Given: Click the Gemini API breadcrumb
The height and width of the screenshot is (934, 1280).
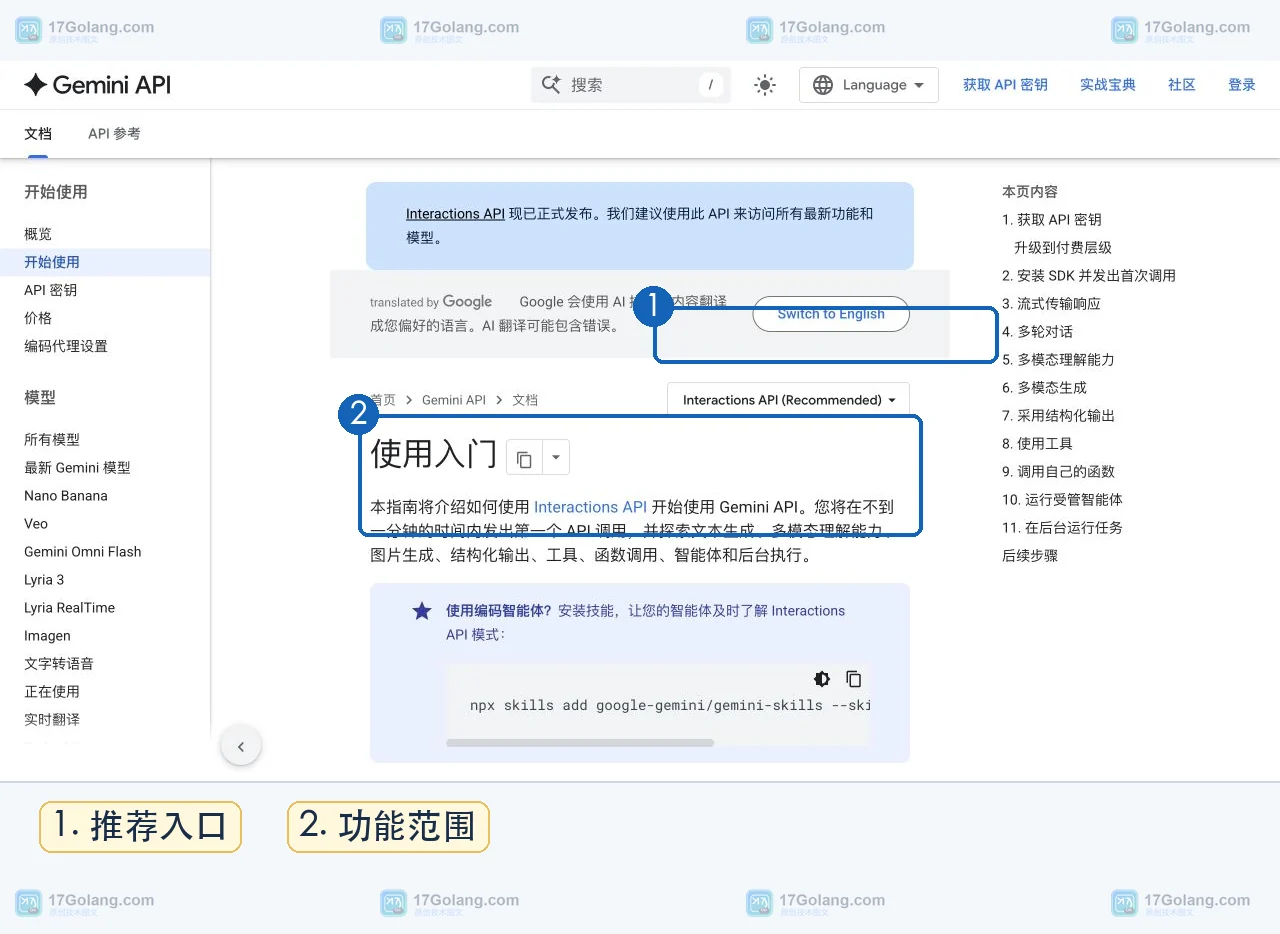Looking at the screenshot, I should click(x=454, y=400).
